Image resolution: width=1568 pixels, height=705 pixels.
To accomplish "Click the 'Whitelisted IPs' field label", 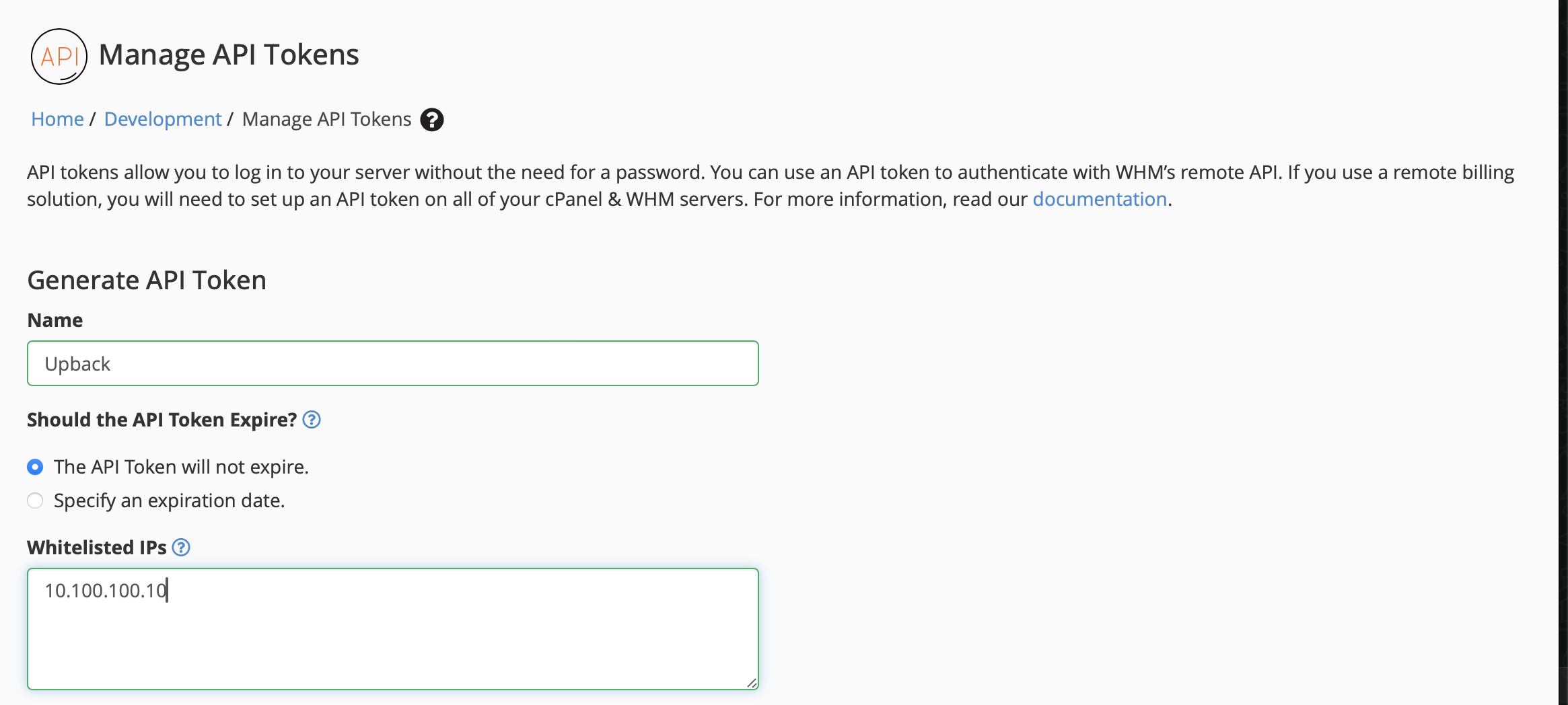I will pyautogui.click(x=96, y=548).
